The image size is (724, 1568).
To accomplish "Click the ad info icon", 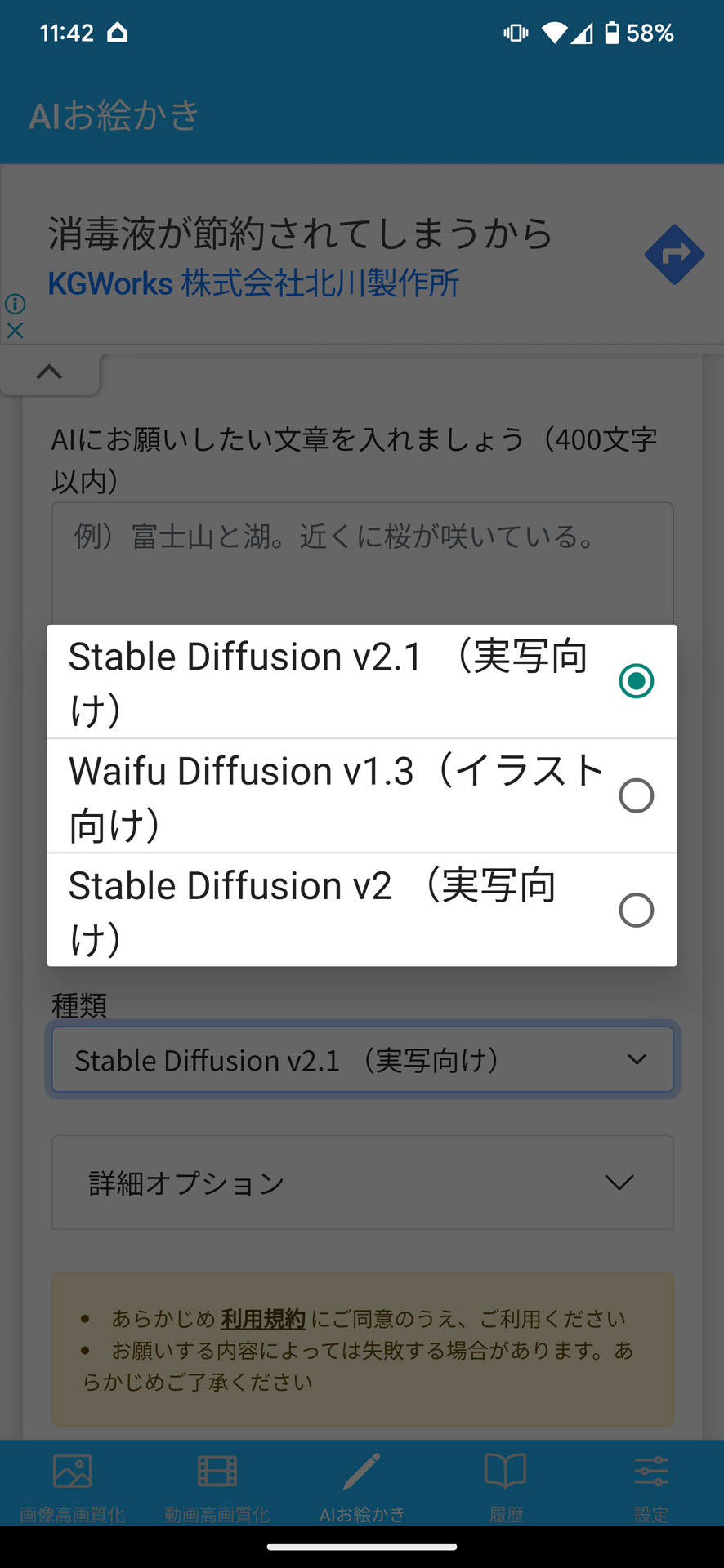I will (x=15, y=304).
